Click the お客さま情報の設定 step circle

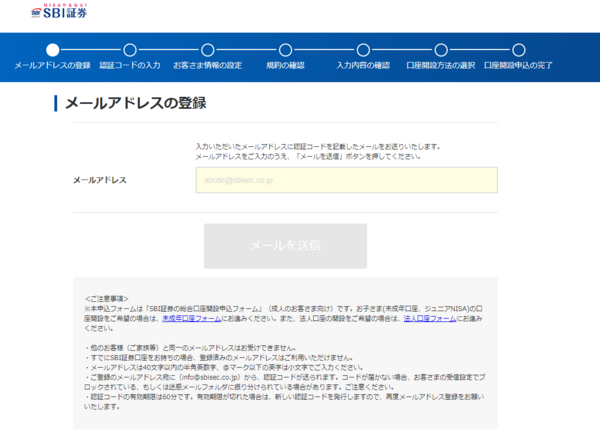pos(208,50)
